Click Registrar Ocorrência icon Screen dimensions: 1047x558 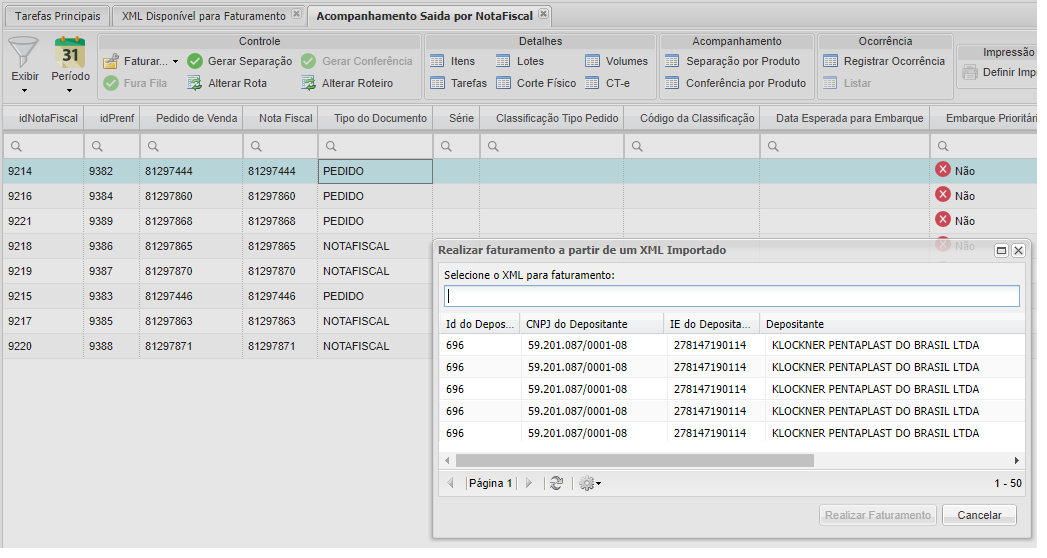point(830,61)
